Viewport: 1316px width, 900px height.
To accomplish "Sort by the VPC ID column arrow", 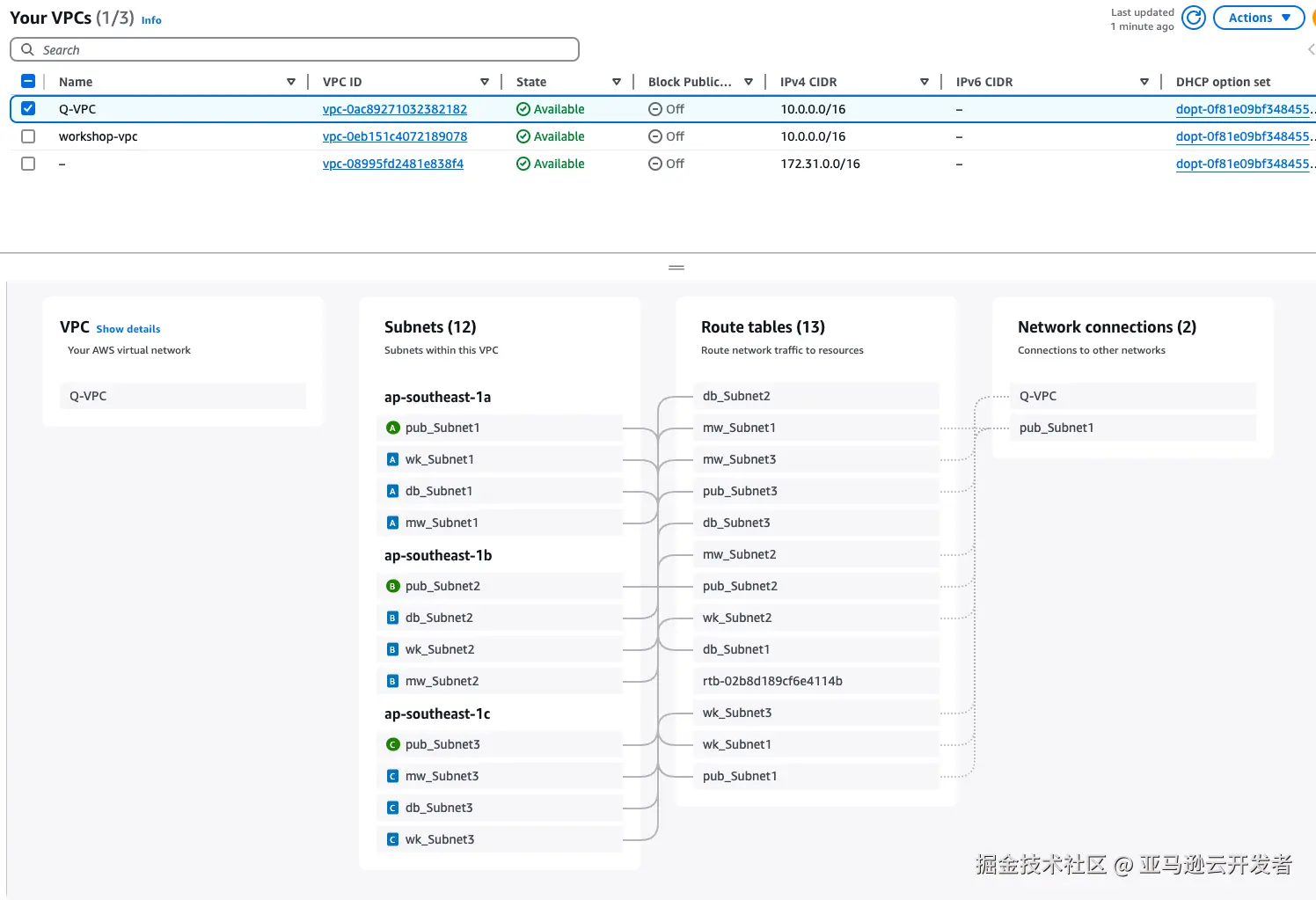I will point(485,82).
